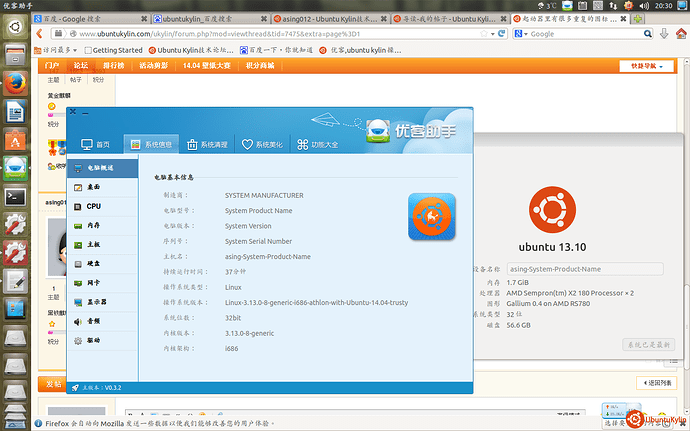Open the 访问最多 bookmarks dropdown
The image size is (690, 431).
[x=56, y=50]
